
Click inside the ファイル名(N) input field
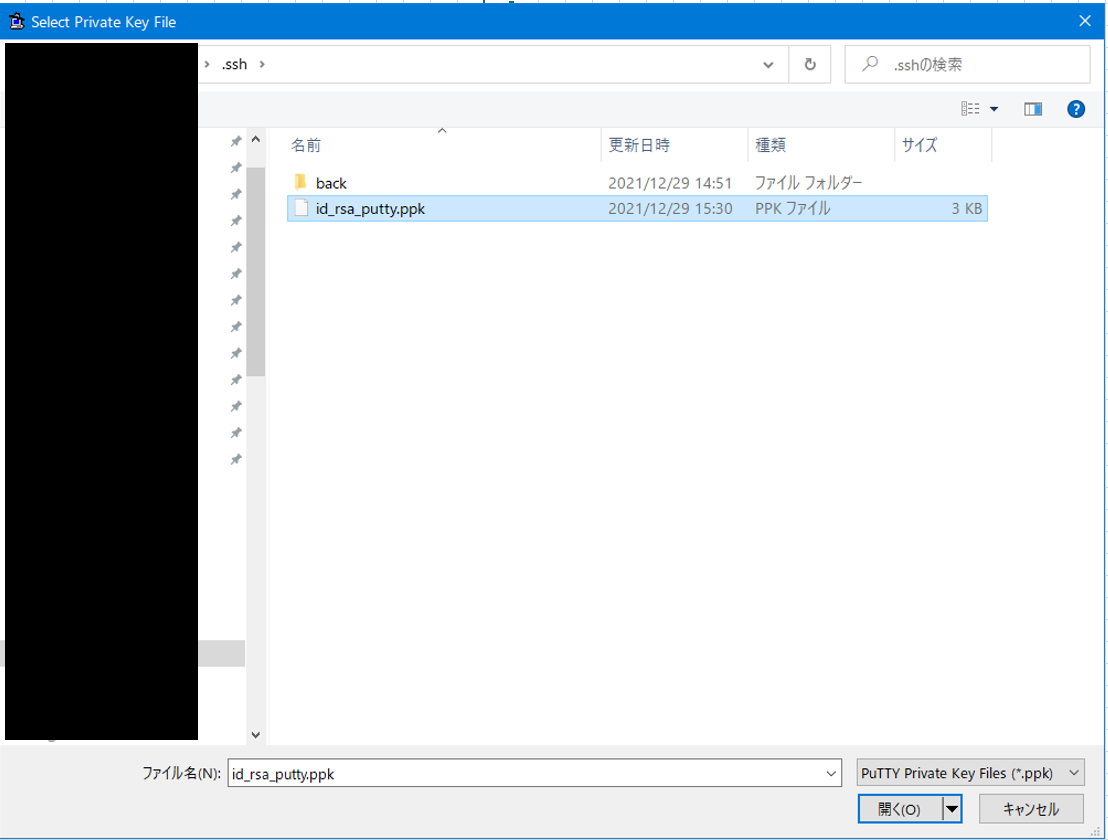coord(500,772)
